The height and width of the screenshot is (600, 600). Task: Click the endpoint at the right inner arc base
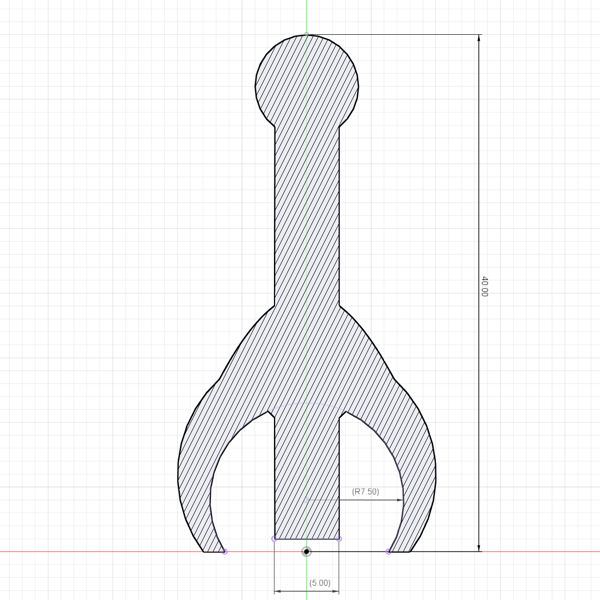pyautogui.click(x=388, y=551)
